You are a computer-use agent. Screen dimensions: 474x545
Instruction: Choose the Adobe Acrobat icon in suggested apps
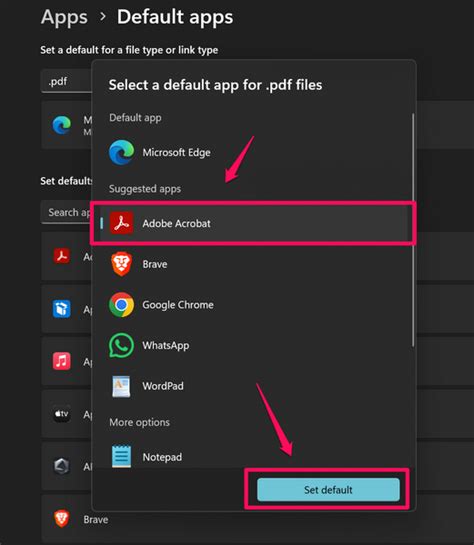pyautogui.click(x=121, y=223)
